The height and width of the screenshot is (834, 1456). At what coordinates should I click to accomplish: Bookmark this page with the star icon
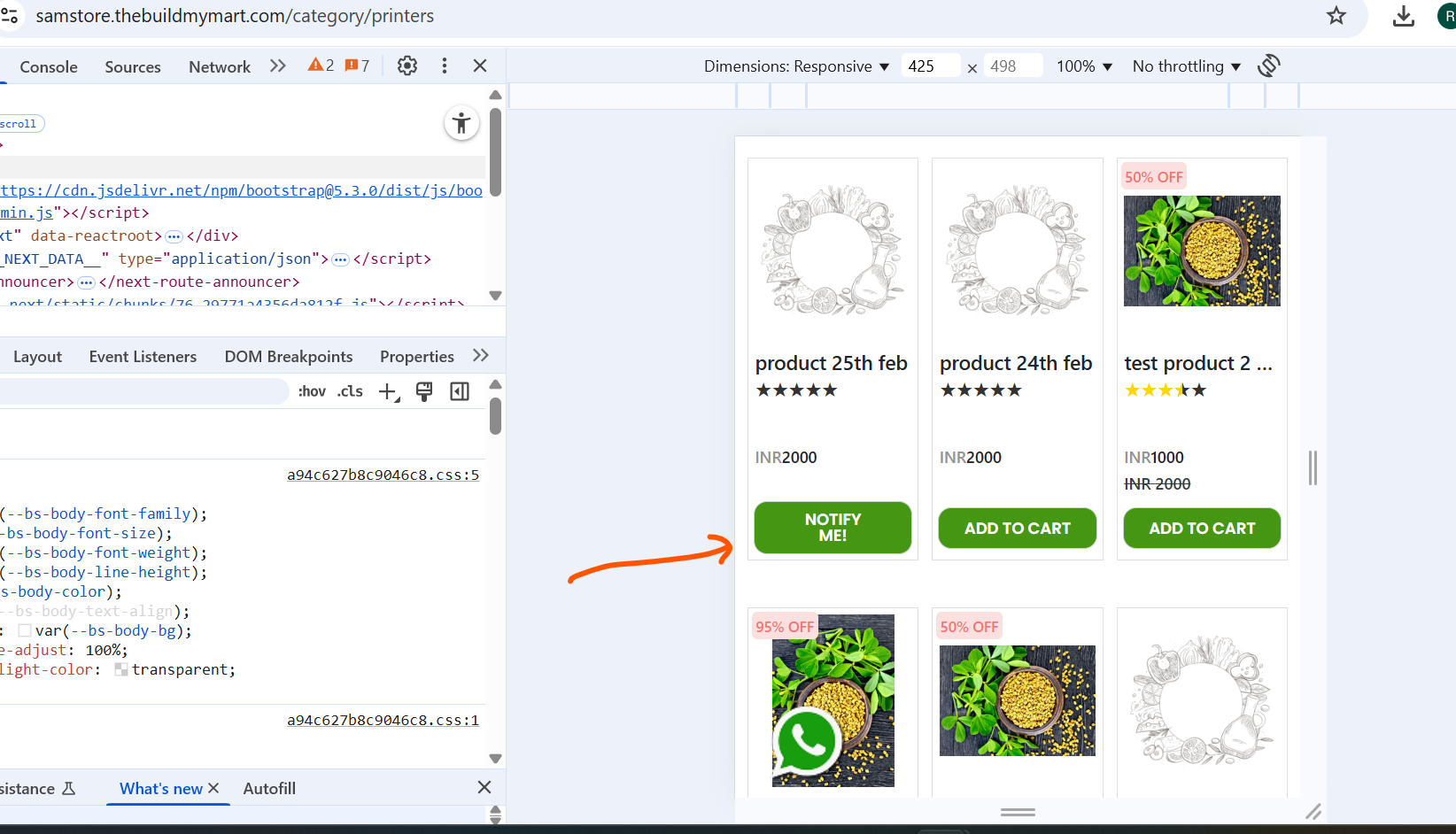tap(1336, 16)
